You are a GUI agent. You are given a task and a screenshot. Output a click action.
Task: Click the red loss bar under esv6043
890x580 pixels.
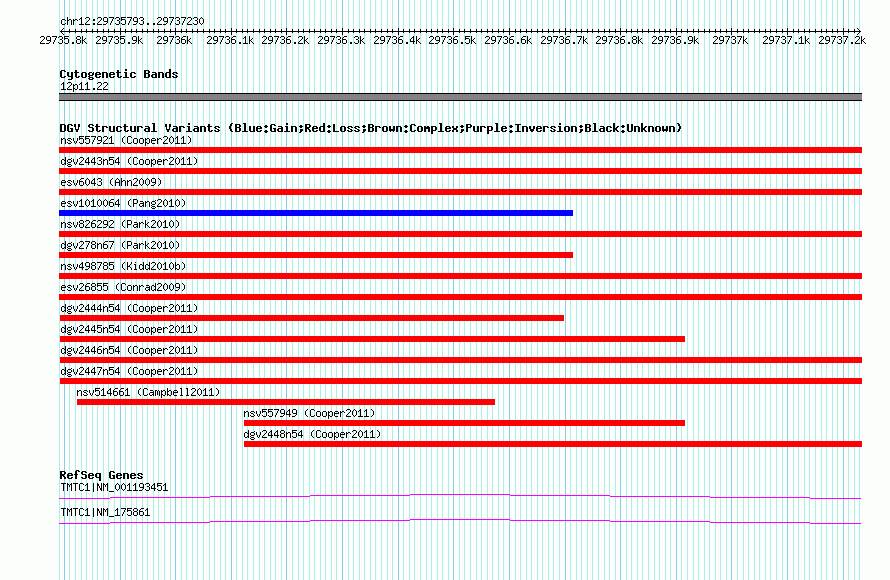[x=460, y=192]
